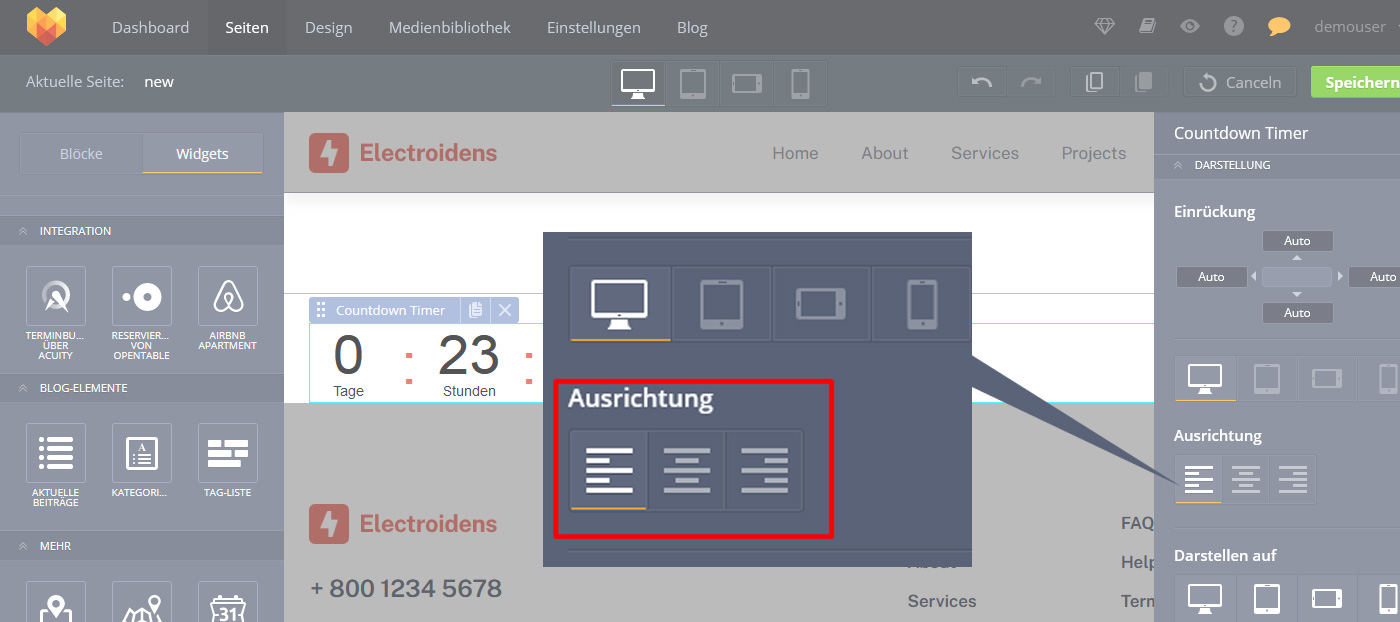Viewport: 1400px width, 622px height.
Task: Open the Medienbibliothek menu
Action: (x=449, y=27)
